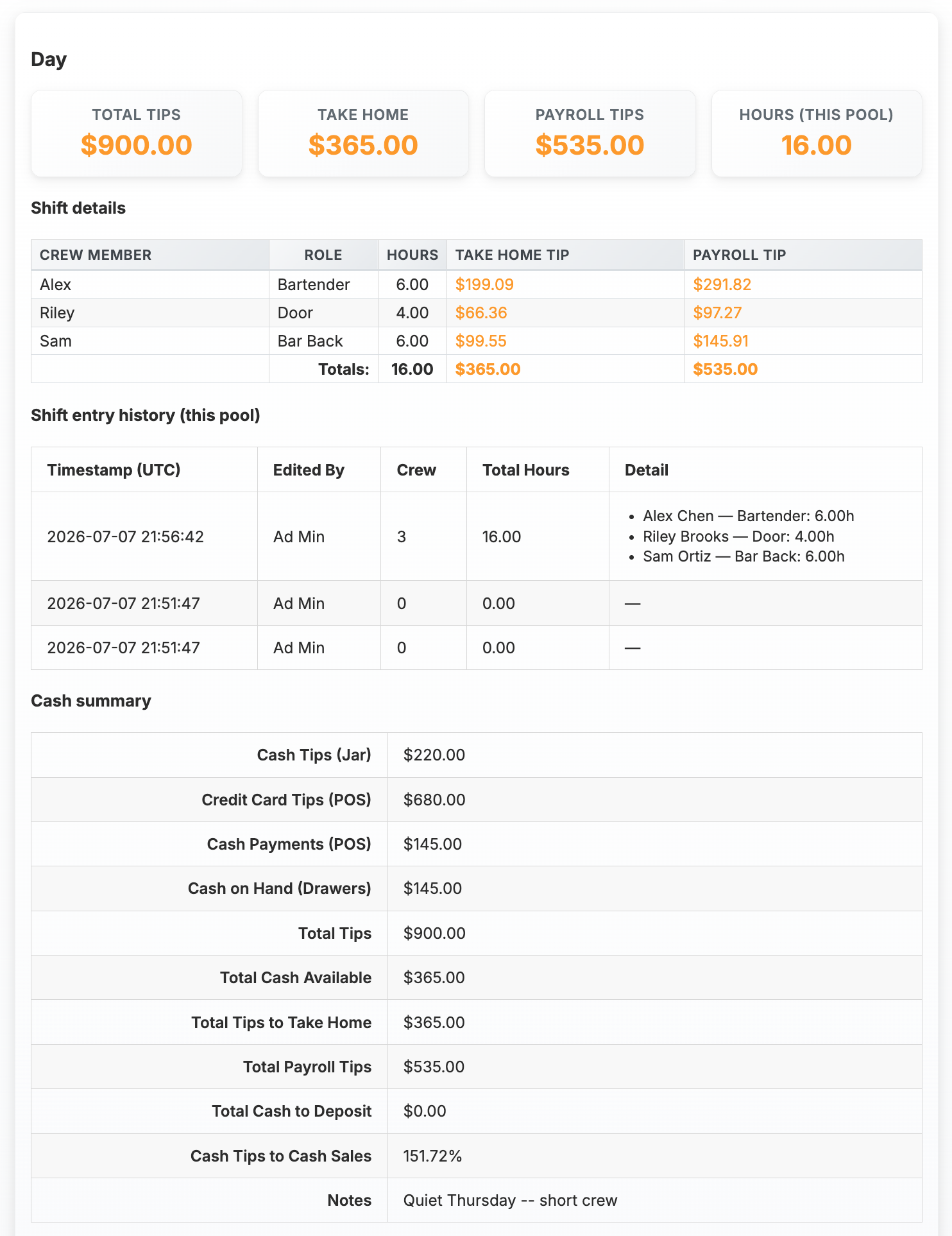Click the totals row take home $365.00
The image size is (952, 1236).
click(x=488, y=369)
